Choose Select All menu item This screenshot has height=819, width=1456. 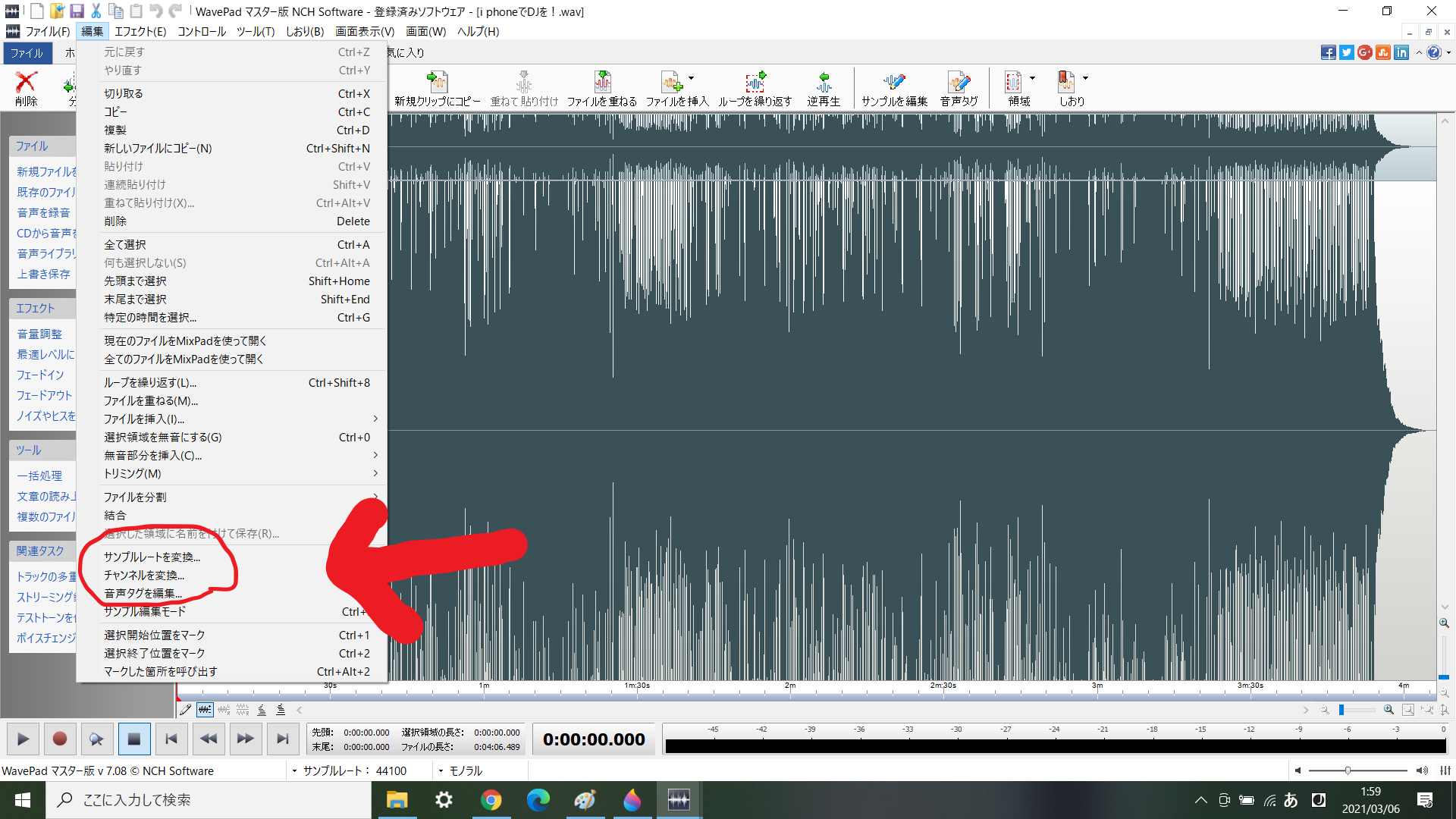[232, 244]
